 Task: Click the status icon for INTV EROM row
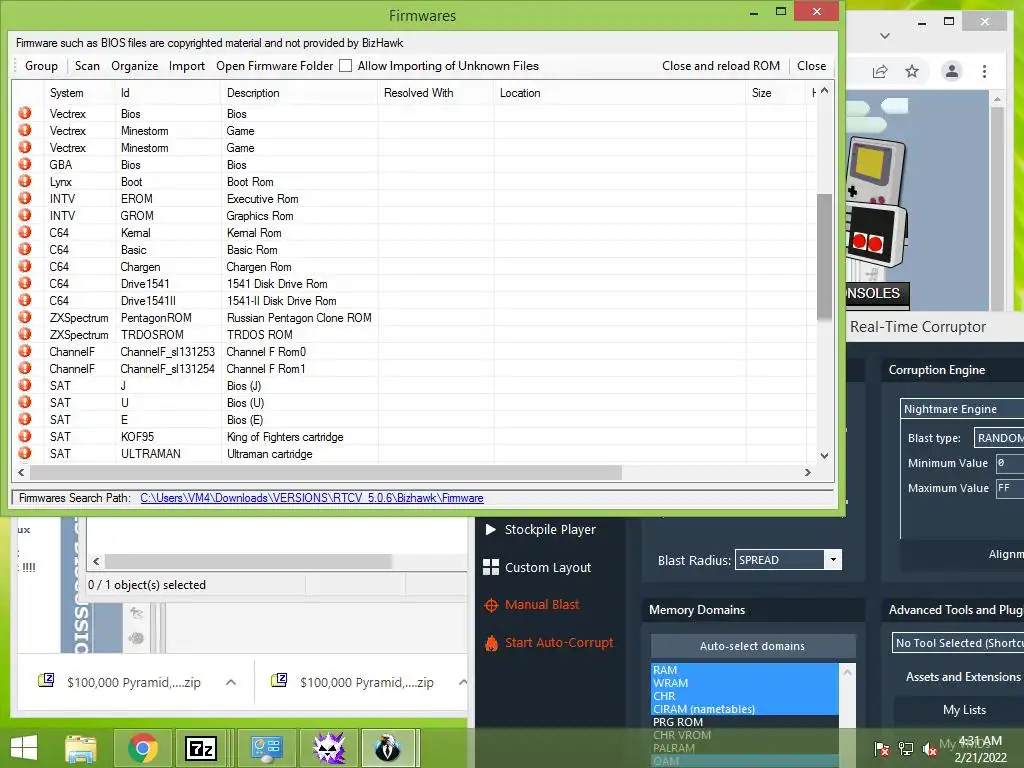[25, 198]
